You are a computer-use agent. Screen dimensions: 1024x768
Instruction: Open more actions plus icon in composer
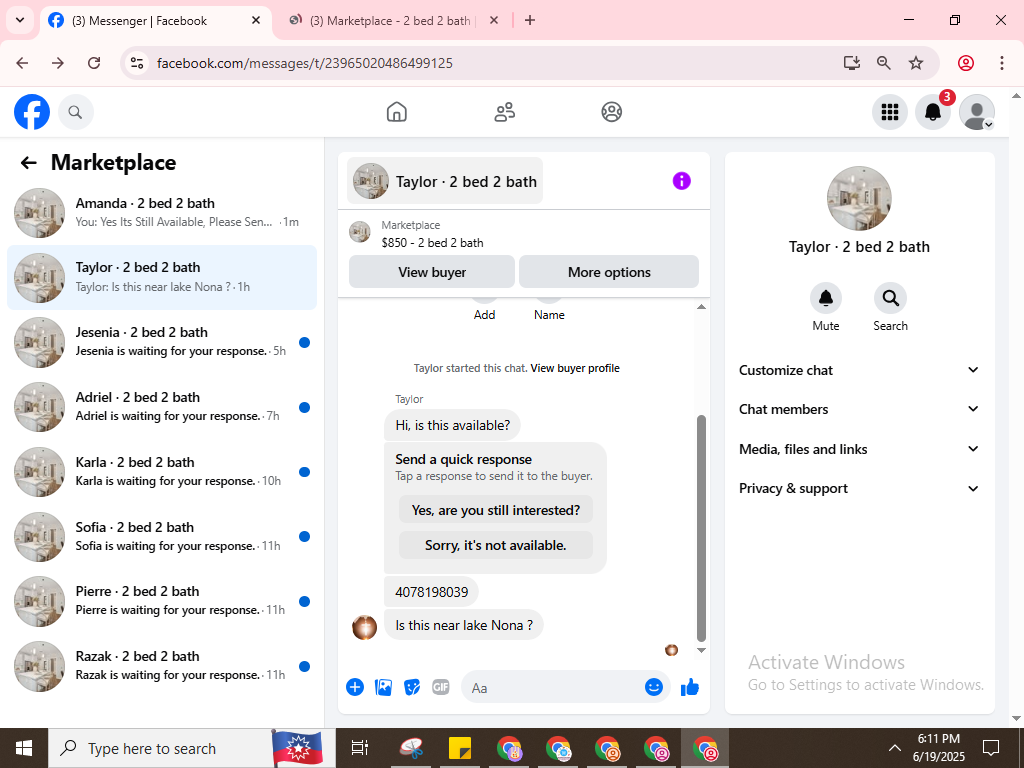coord(355,687)
